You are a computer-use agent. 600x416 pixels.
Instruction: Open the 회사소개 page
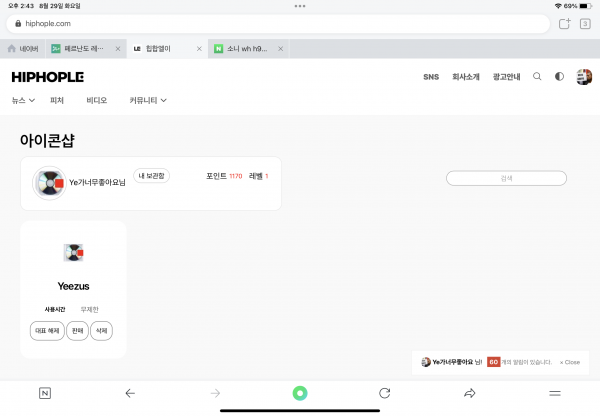(466, 77)
